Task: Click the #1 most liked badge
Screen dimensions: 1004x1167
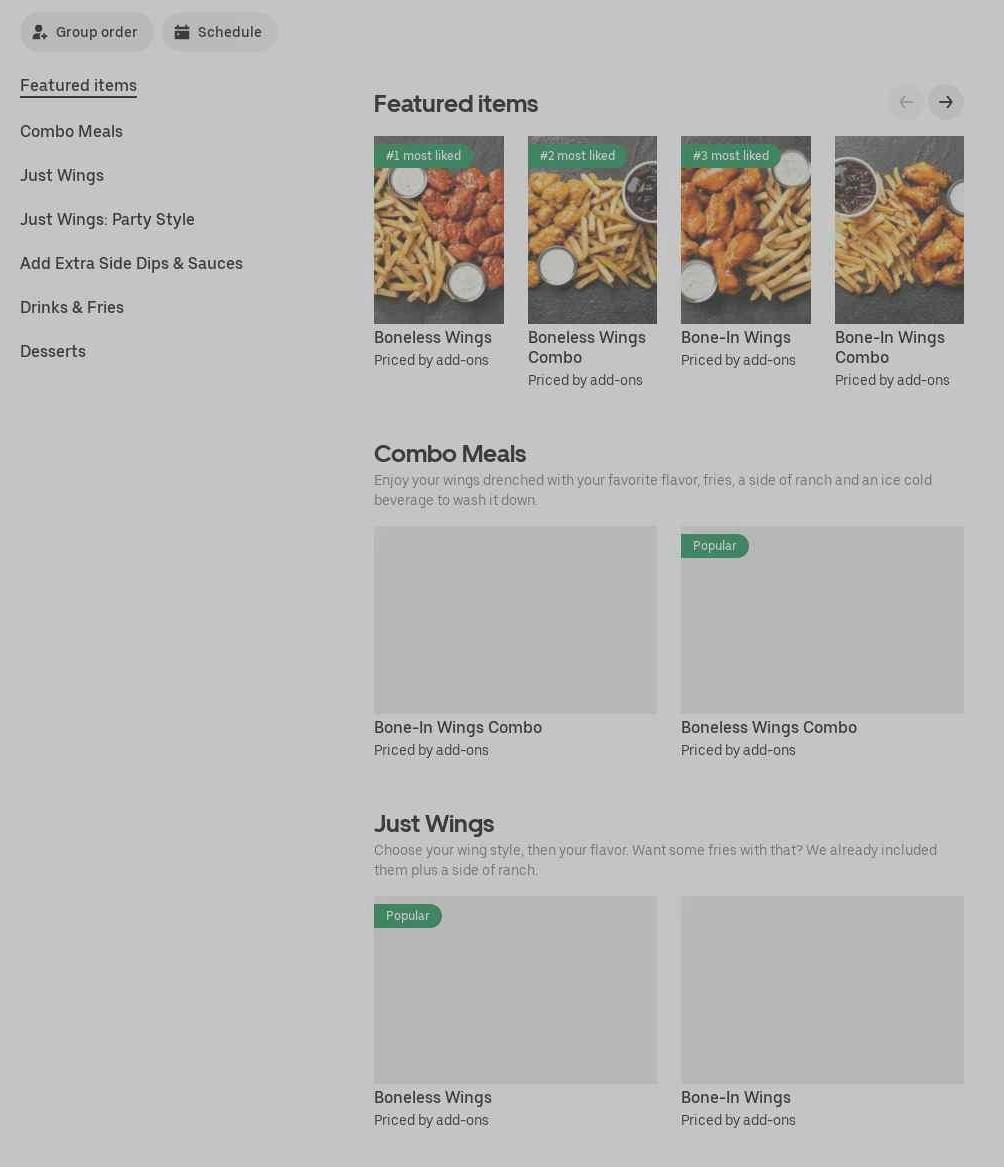Action: pyautogui.click(x=423, y=156)
